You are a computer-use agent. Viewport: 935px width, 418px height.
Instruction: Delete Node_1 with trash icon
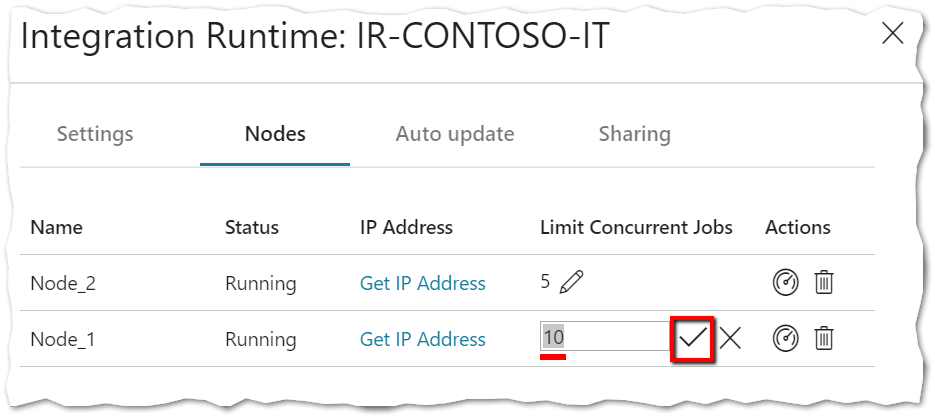[823, 339]
